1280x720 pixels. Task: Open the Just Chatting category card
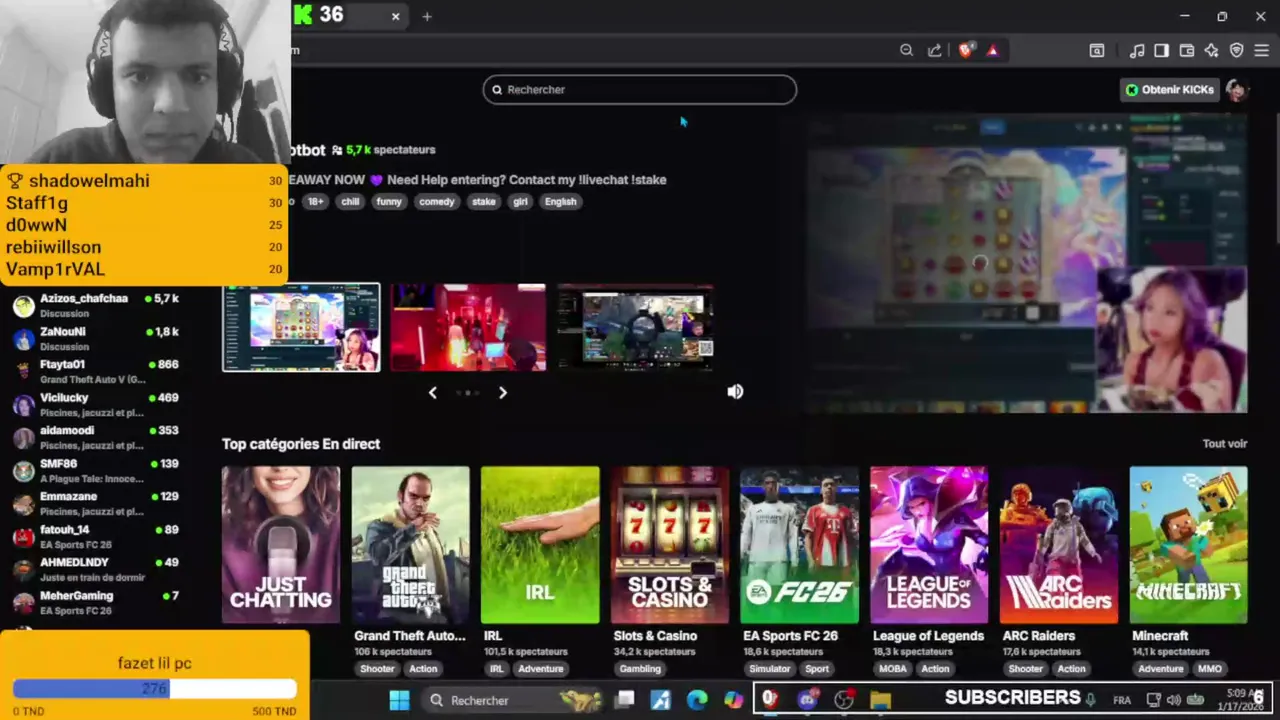pos(281,545)
